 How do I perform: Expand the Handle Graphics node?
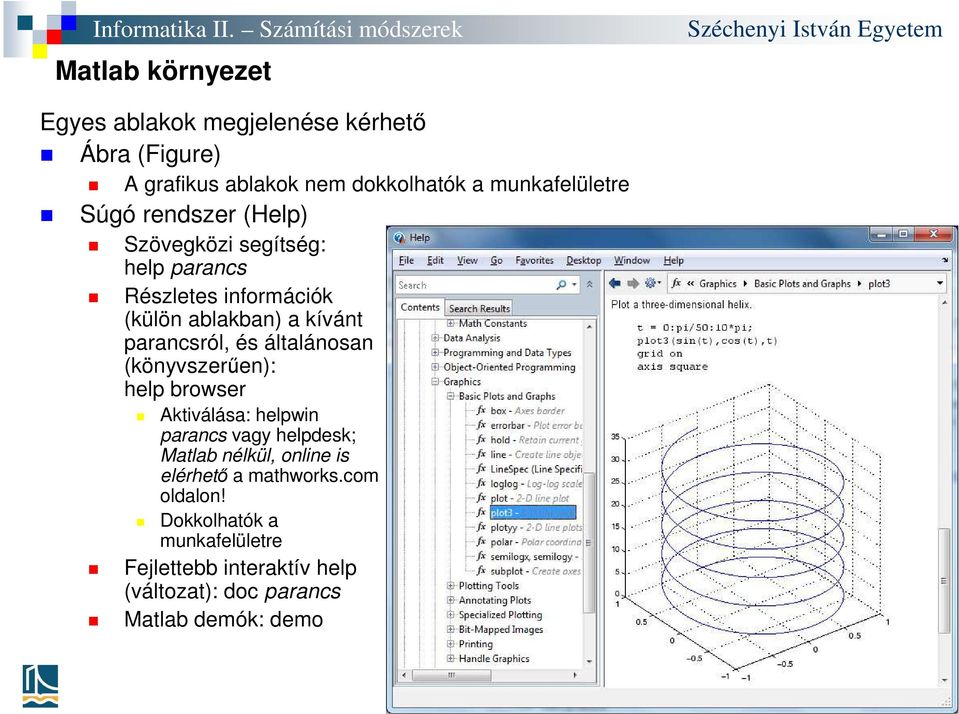(451, 658)
